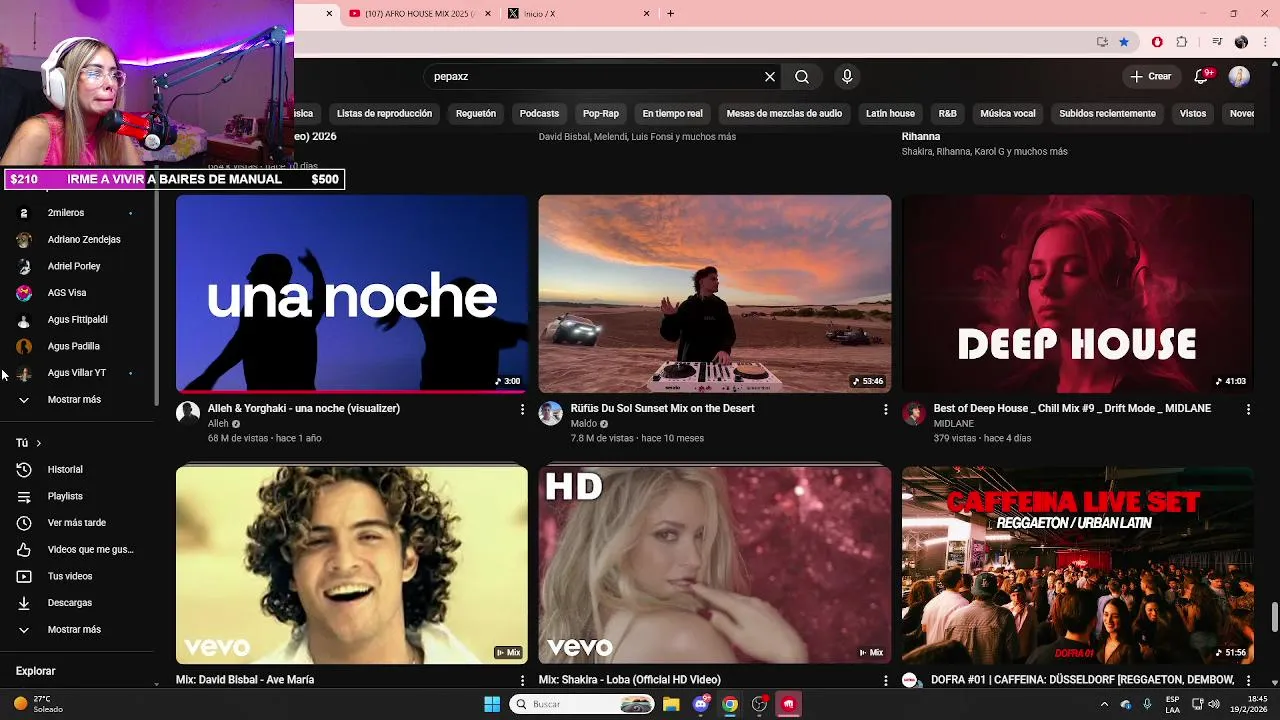Select the En tiempo real chip

click(672, 113)
